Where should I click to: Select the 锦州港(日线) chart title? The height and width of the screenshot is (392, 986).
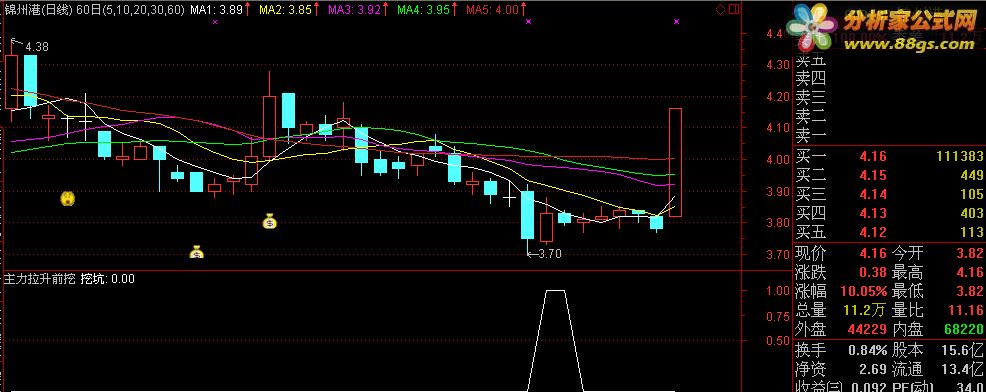(31, 9)
